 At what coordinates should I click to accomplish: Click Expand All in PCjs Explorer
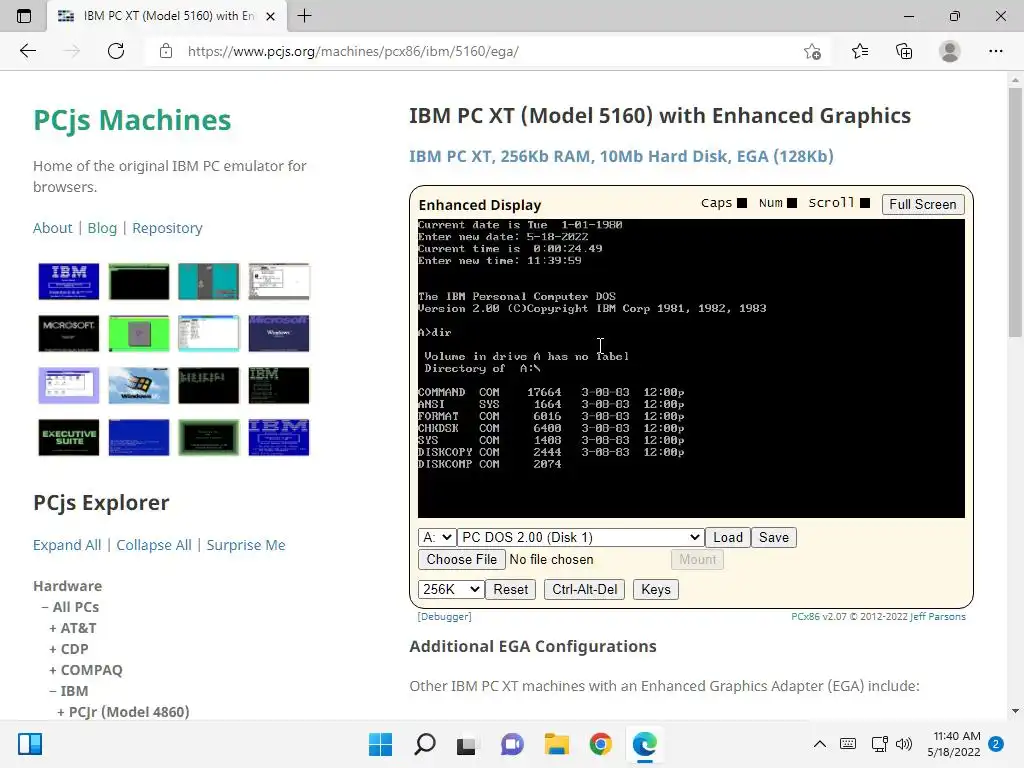click(x=67, y=545)
